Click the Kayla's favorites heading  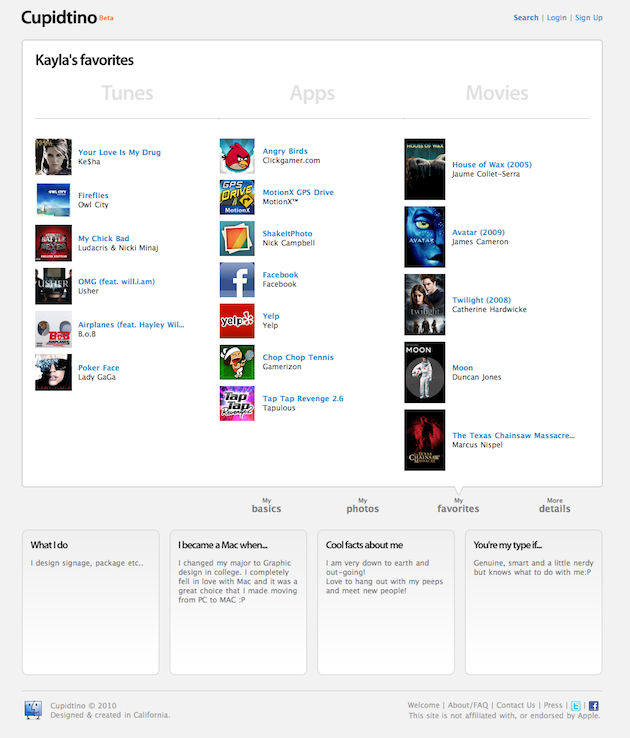(85, 60)
